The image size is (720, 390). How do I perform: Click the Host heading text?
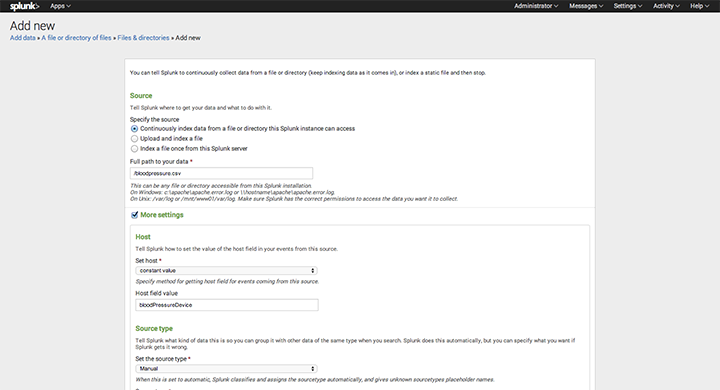point(143,237)
